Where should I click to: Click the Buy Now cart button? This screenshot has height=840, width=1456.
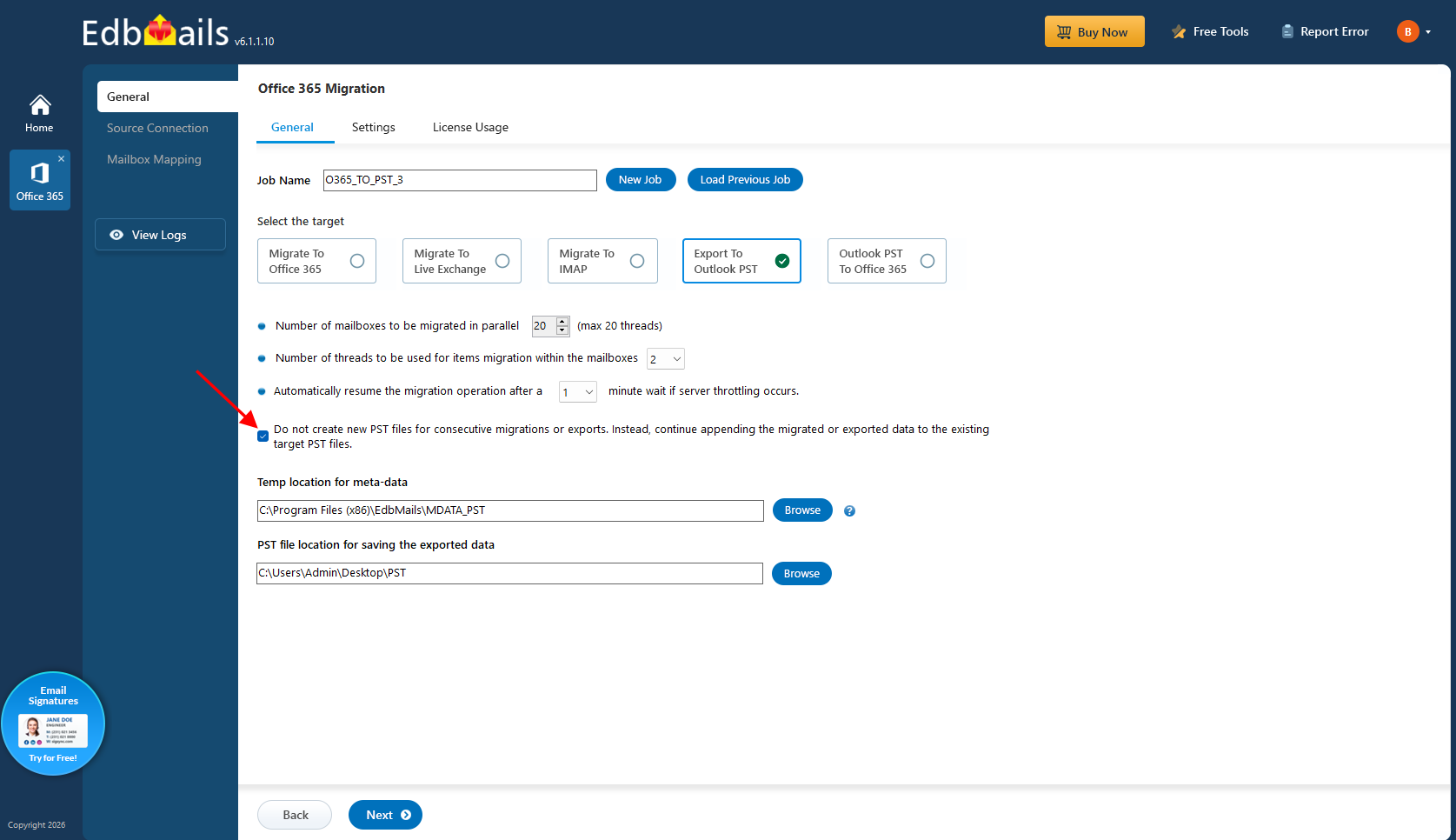coord(1094,31)
